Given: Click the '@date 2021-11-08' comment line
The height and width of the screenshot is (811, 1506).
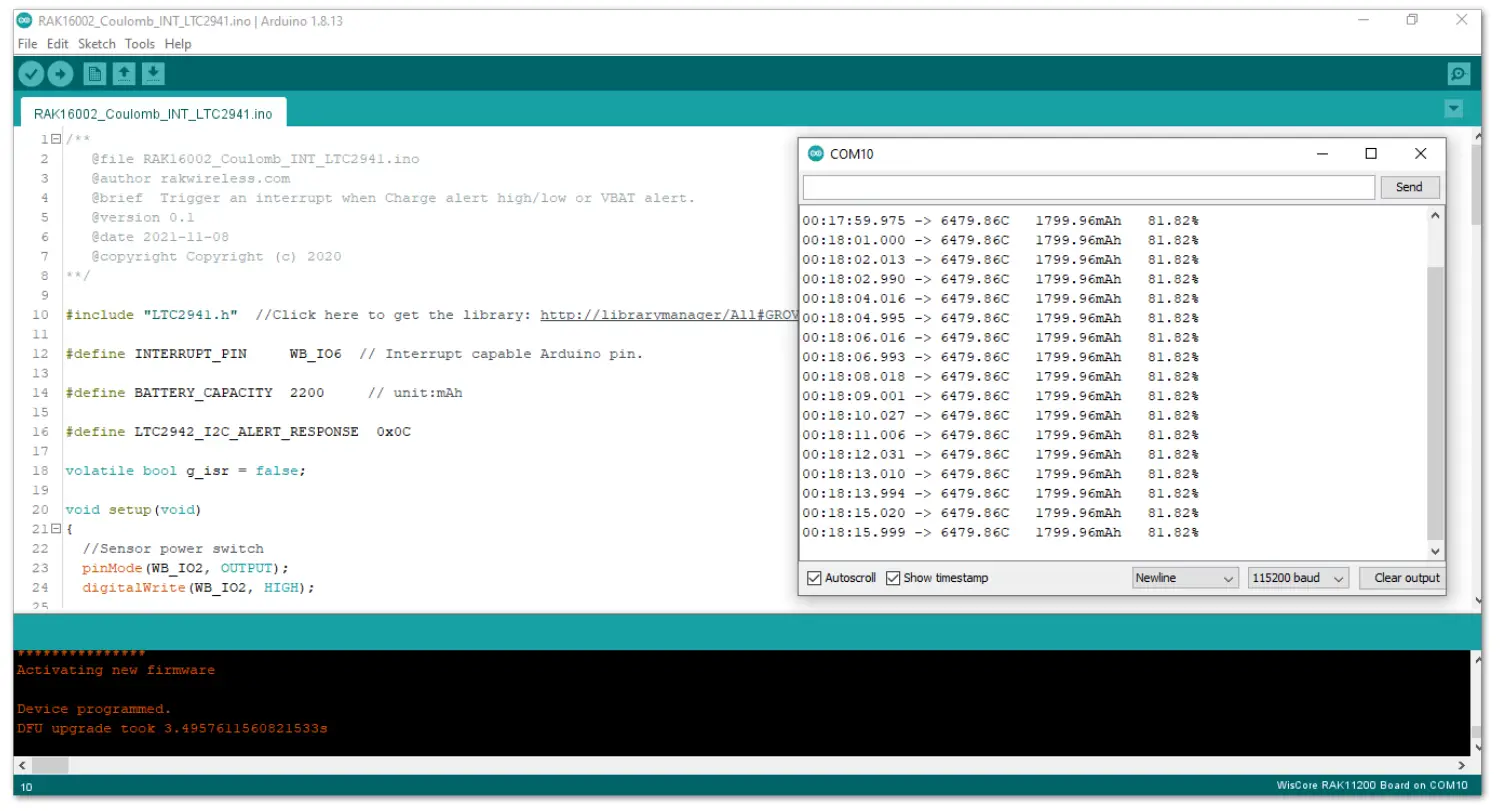Looking at the screenshot, I should coord(160,237).
